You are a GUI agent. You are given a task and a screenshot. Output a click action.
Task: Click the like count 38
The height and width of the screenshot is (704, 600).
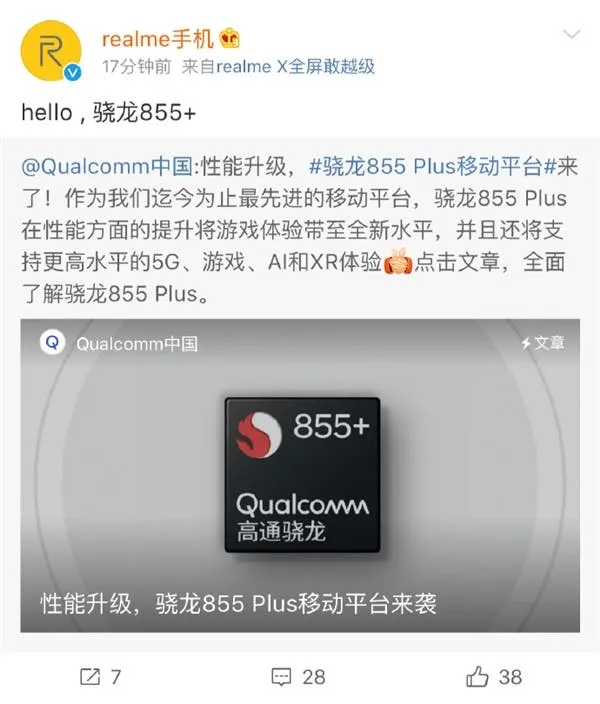pos(511,677)
